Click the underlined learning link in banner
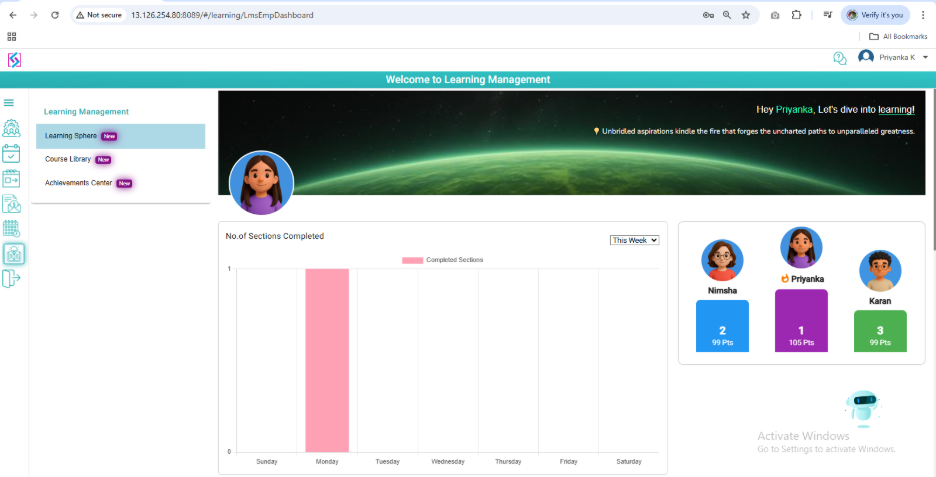The width and height of the screenshot is (936, 477). pos(897,110)
